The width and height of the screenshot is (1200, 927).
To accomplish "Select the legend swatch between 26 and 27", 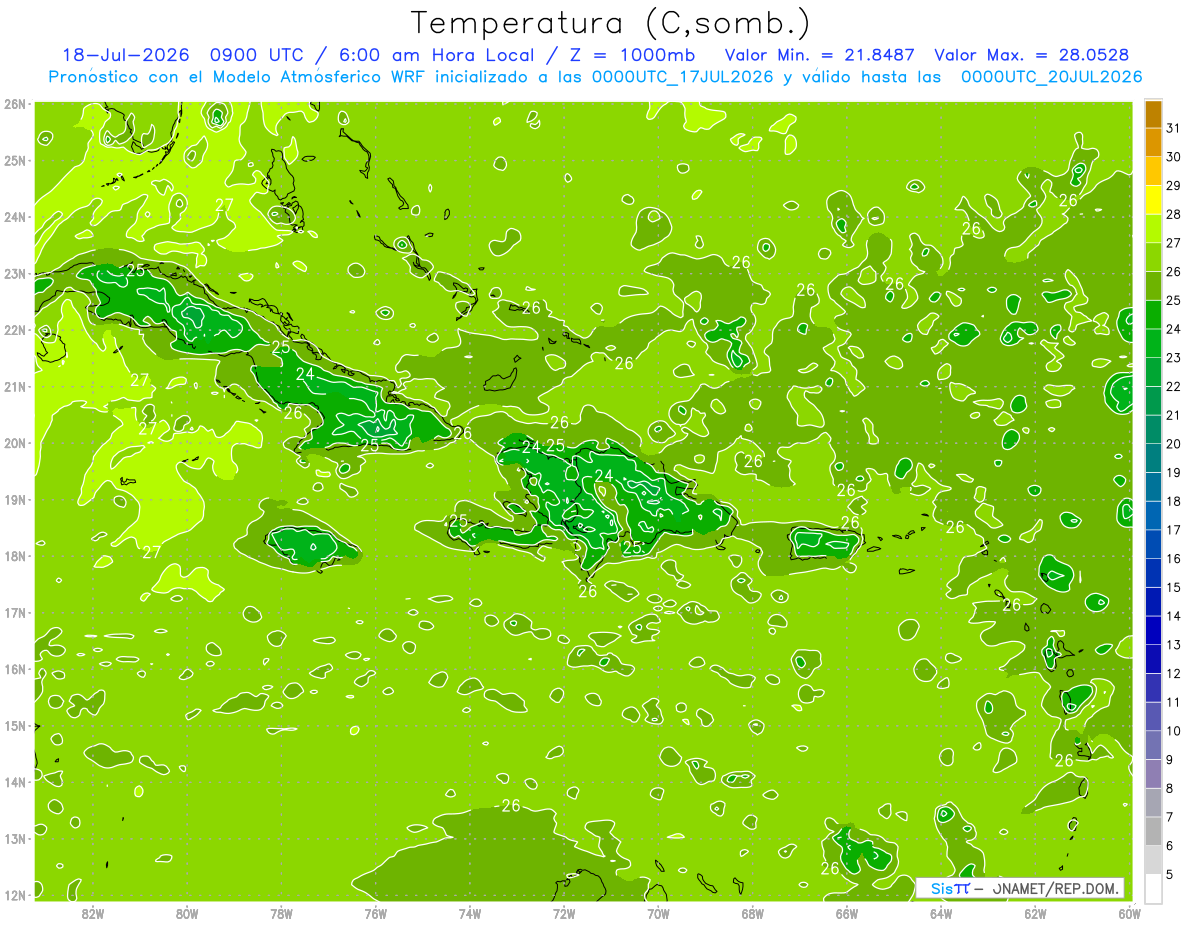I will (1153, 258).
